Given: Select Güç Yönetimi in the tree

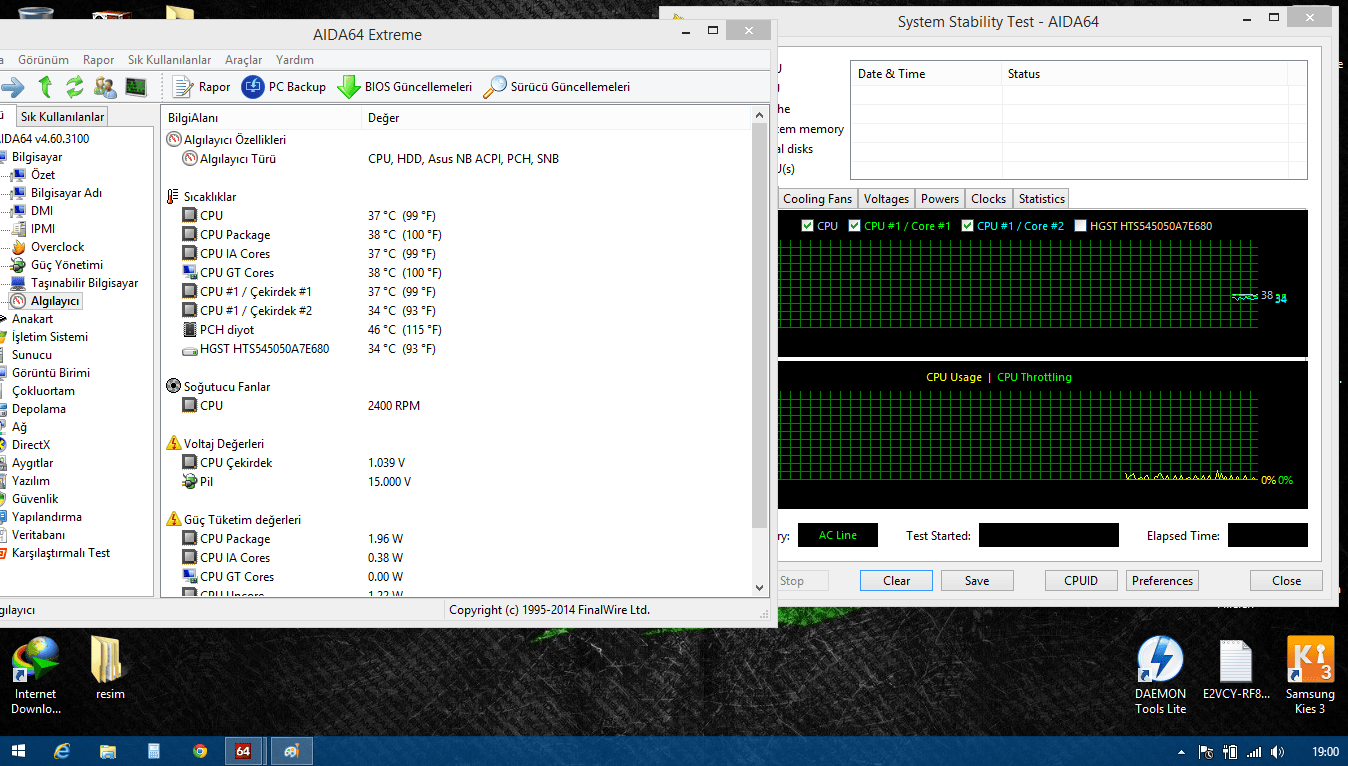Looking at the screenshot, I should coord(67,265).
